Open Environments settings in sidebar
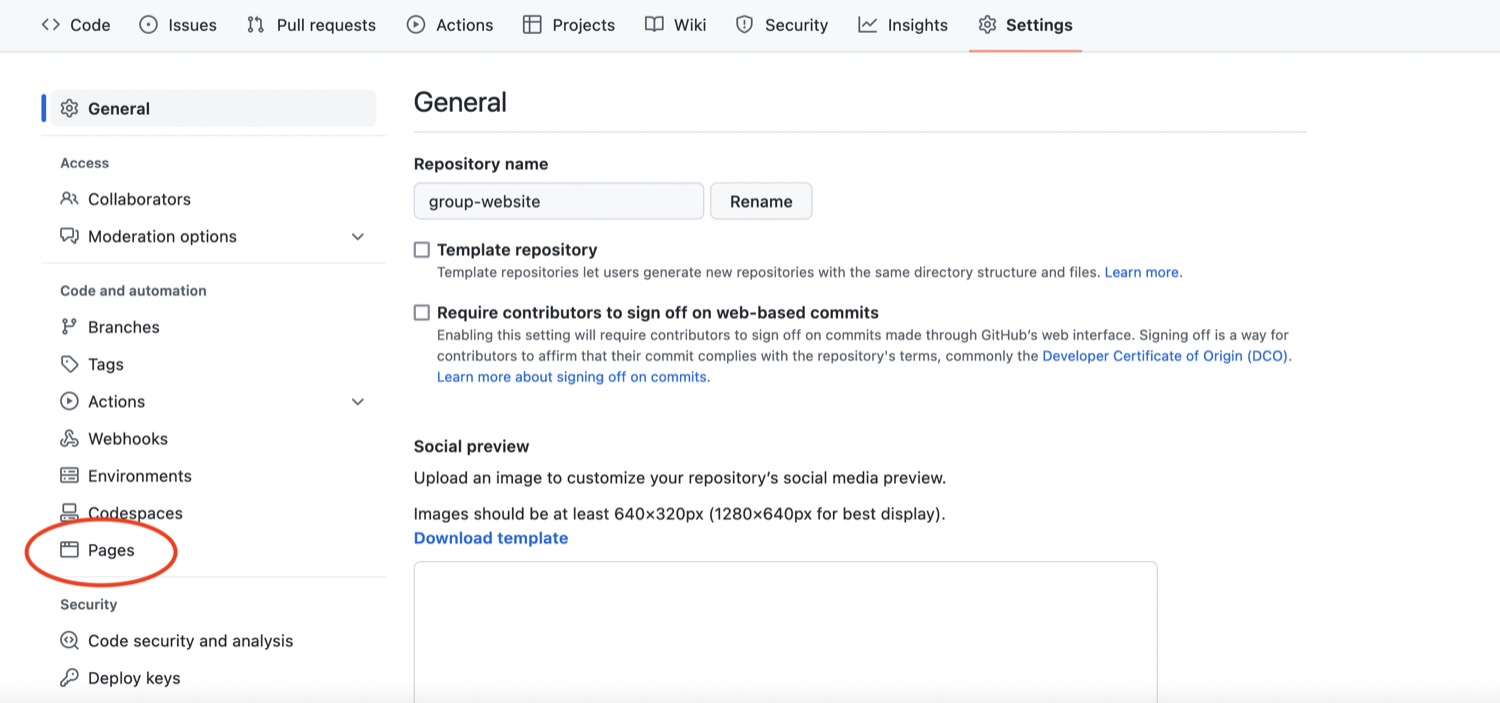This screenshot has height=703, width=1500. [x=140, y=476]
